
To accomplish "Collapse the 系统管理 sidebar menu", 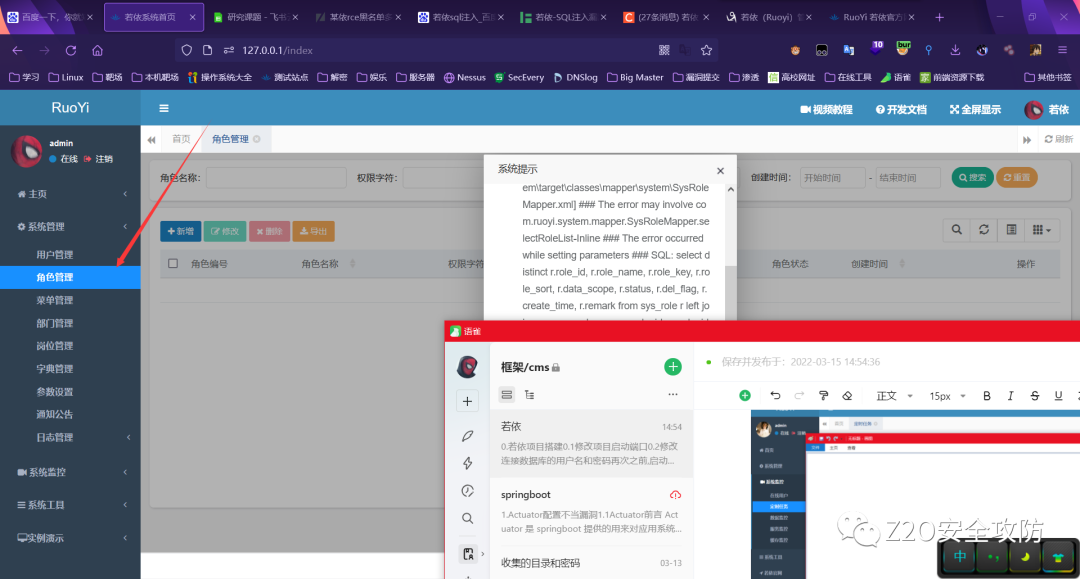I will [x=70, y=227].
